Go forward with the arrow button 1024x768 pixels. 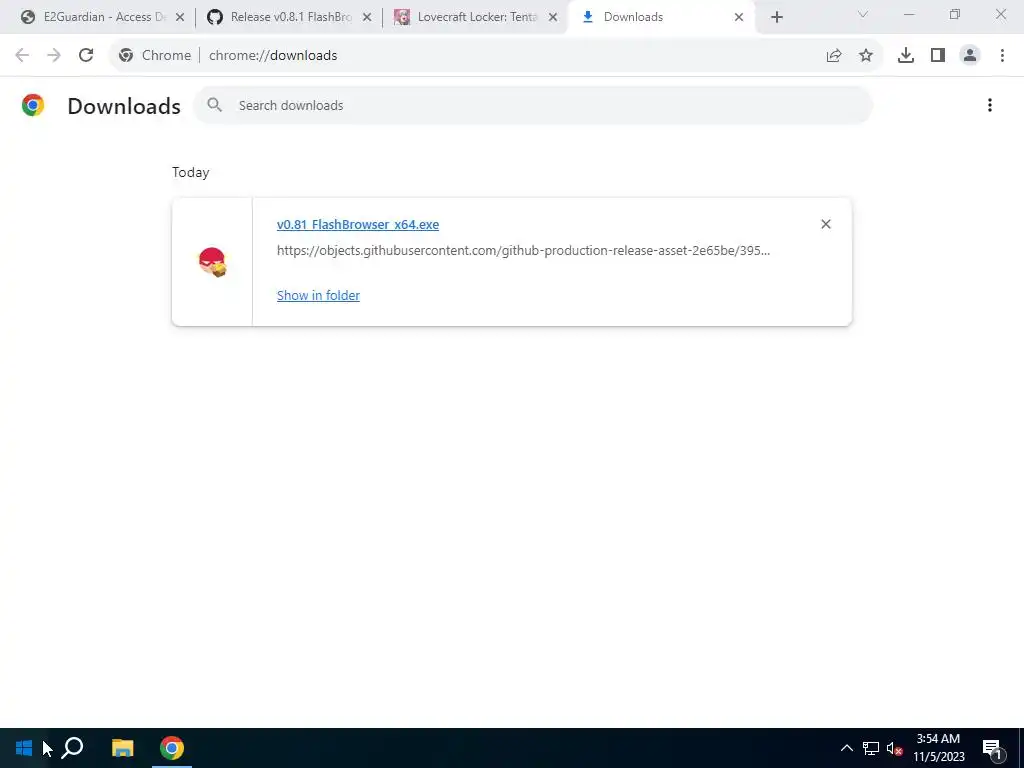[x=54, y=56]
